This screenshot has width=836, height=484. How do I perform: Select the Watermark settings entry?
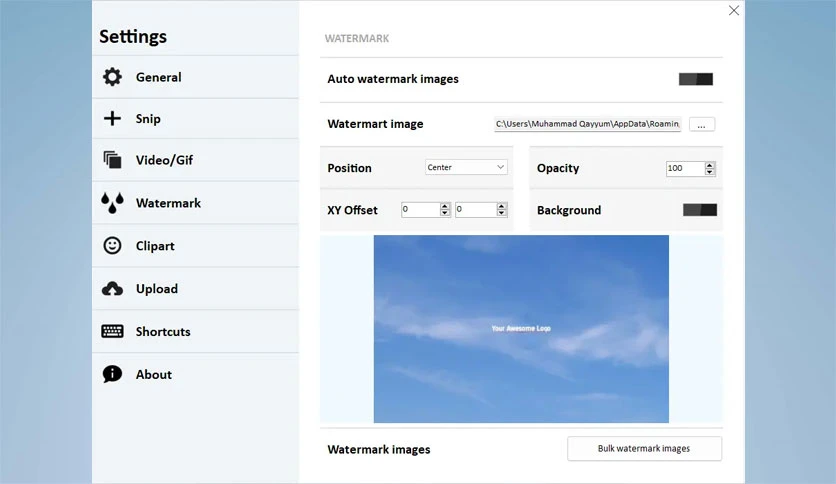[x=196, y=203]
